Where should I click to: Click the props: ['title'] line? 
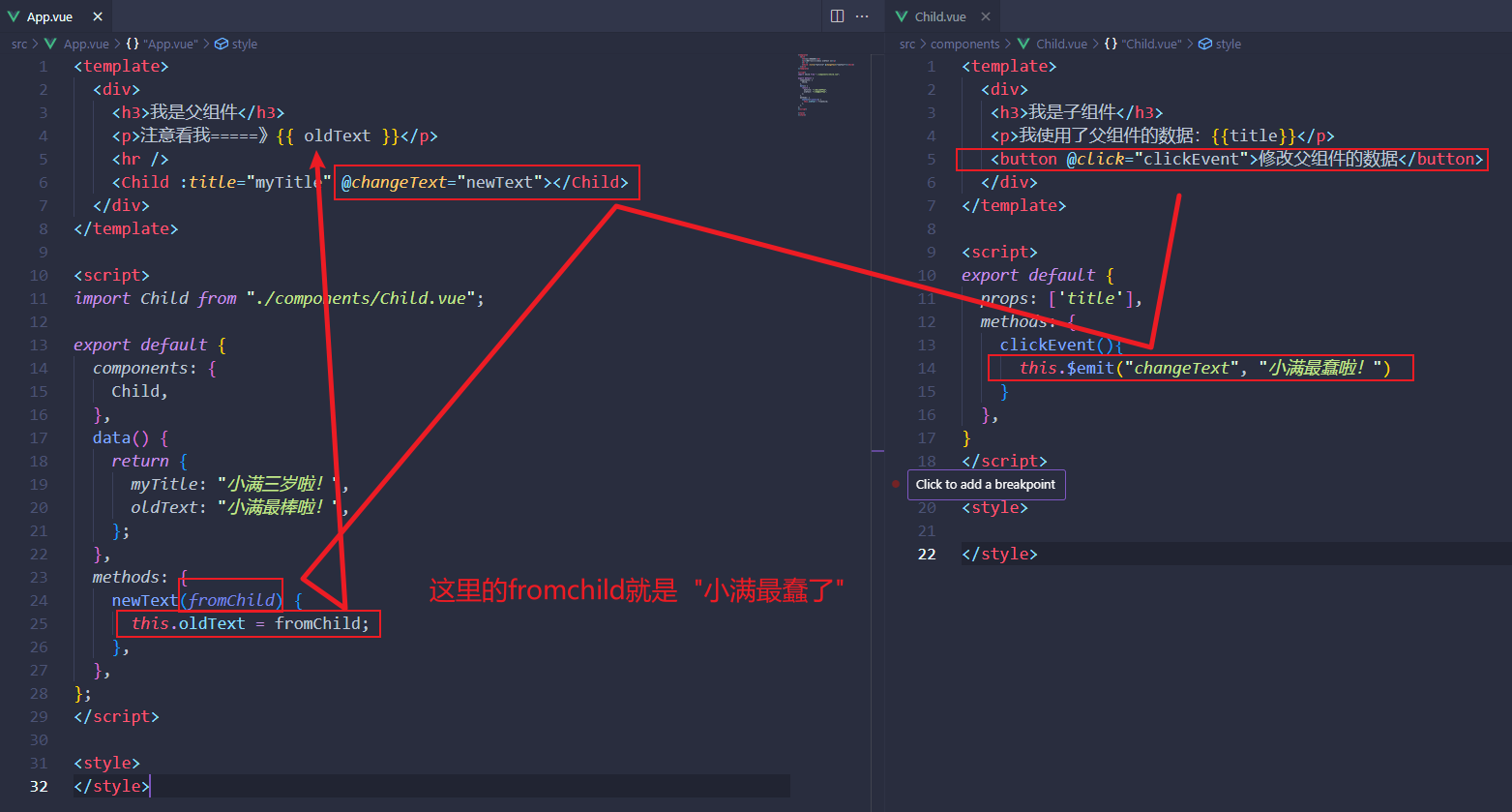point(1061,298)
